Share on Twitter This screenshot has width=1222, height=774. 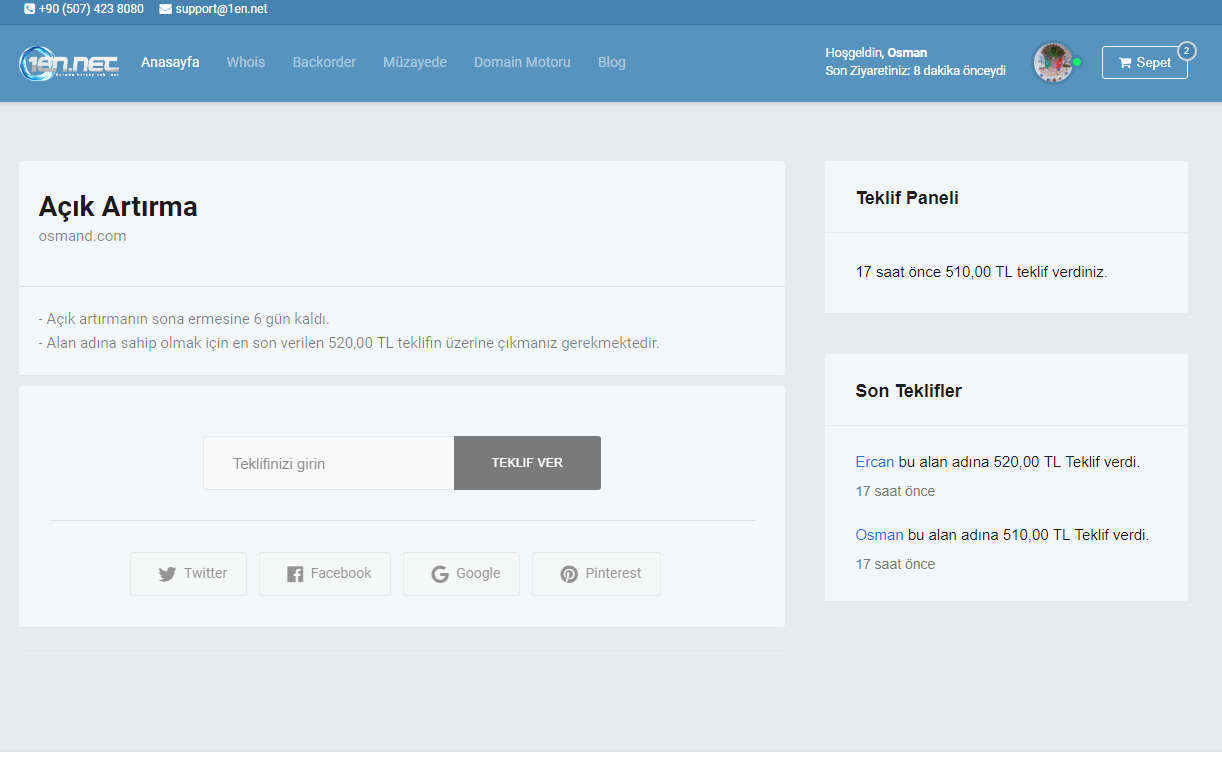pyautogui.click(x=188, y=574)
